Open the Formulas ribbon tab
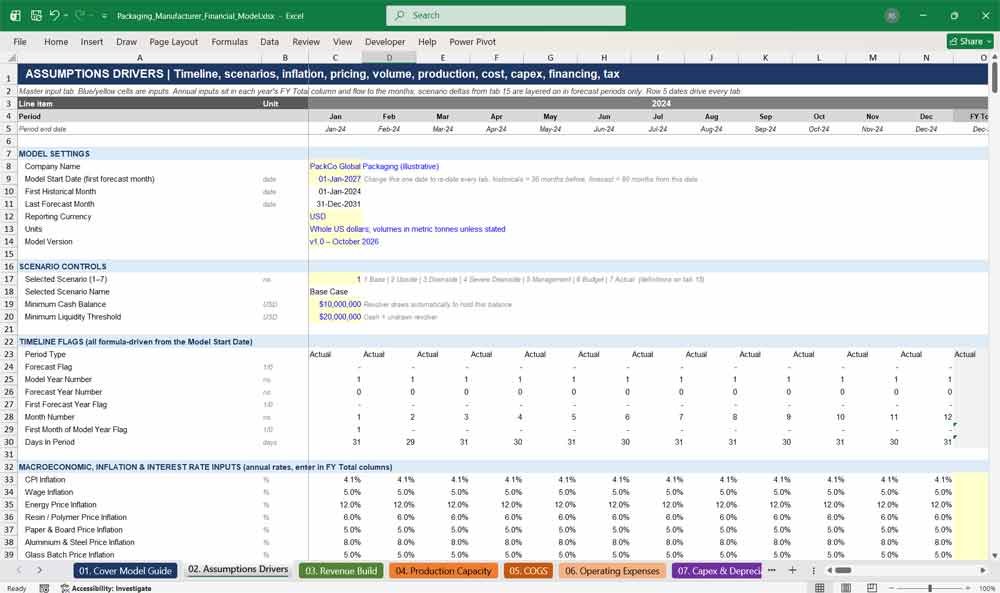The image size is (1000, 593). pos(230,41)
